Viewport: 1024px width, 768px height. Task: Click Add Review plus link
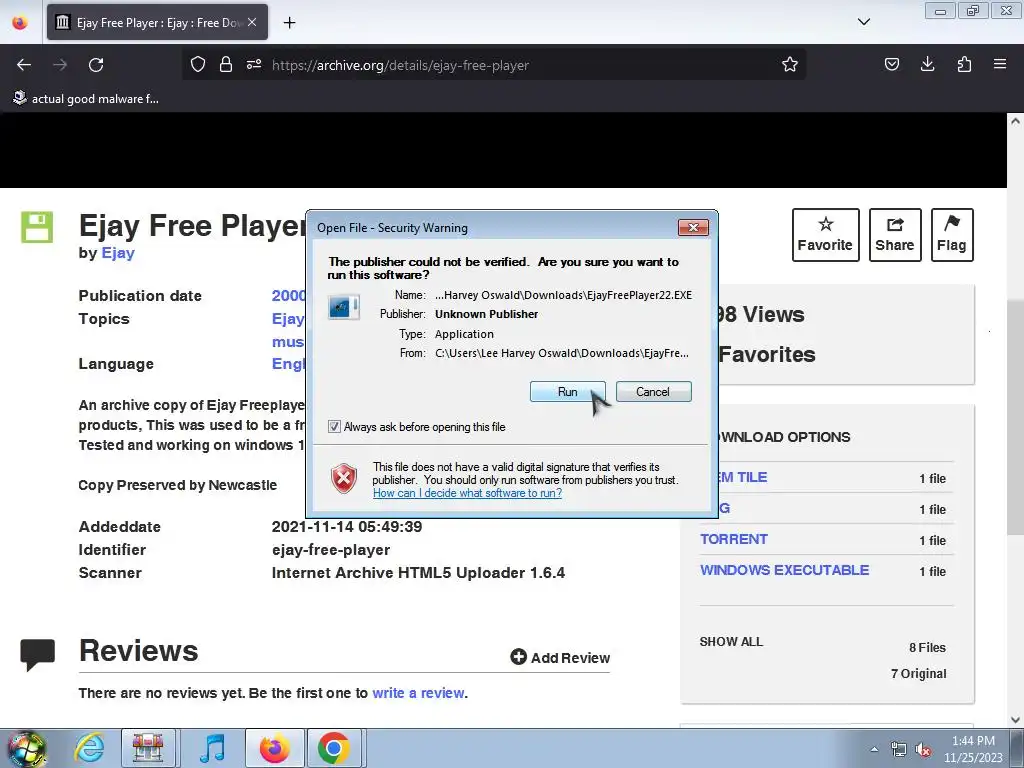tap(560, 658)
